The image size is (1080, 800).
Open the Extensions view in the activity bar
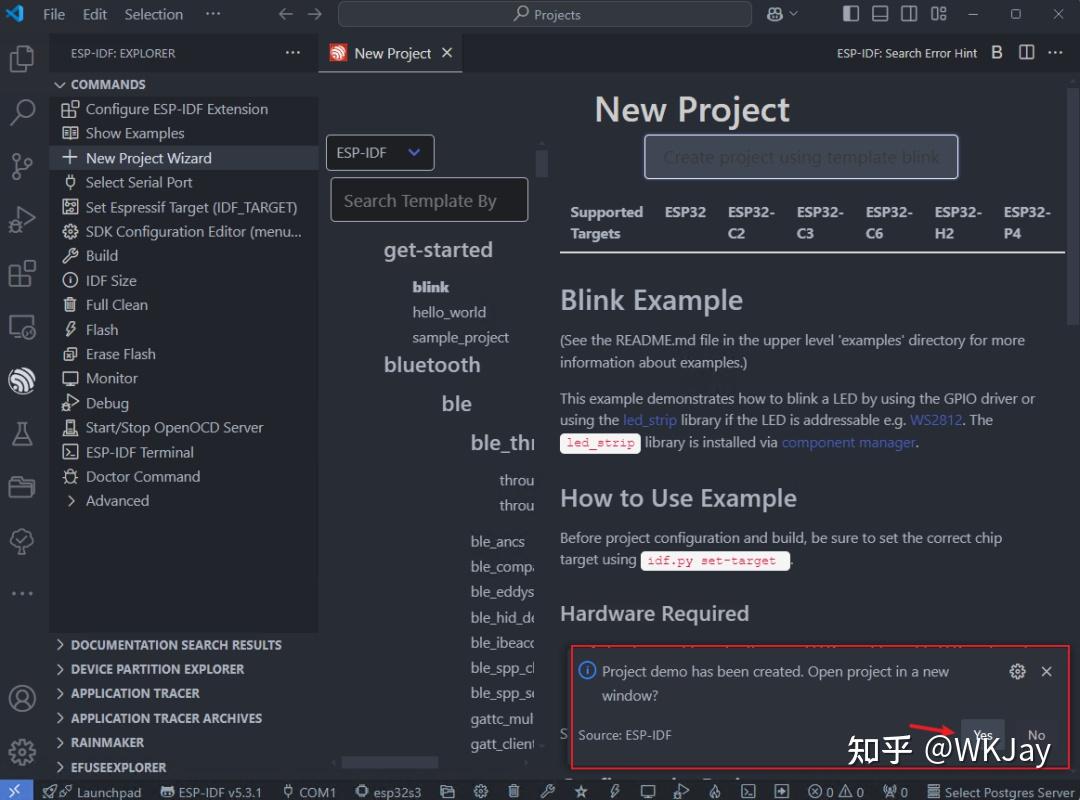[22, 274]
